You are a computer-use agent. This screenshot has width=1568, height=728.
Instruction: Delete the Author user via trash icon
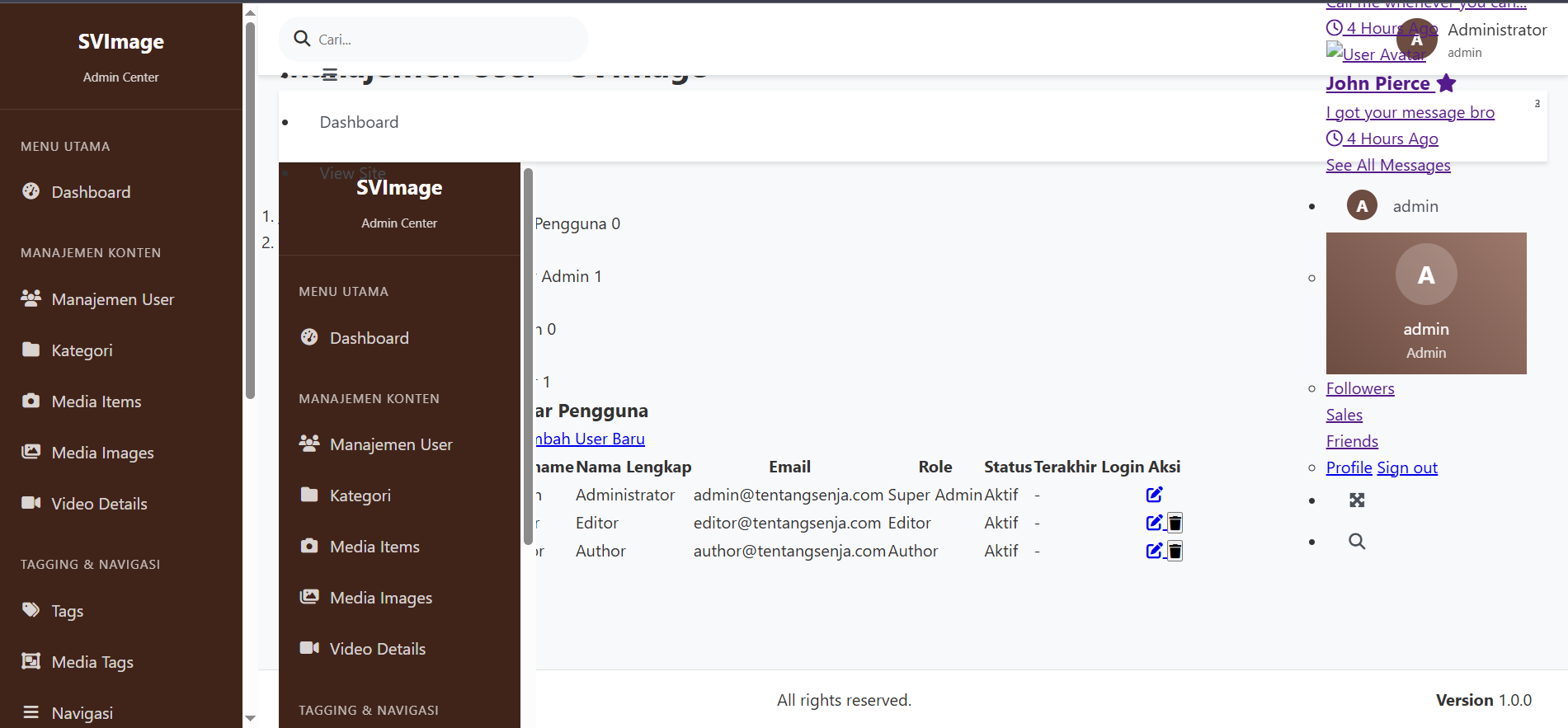click(1175, 552)
